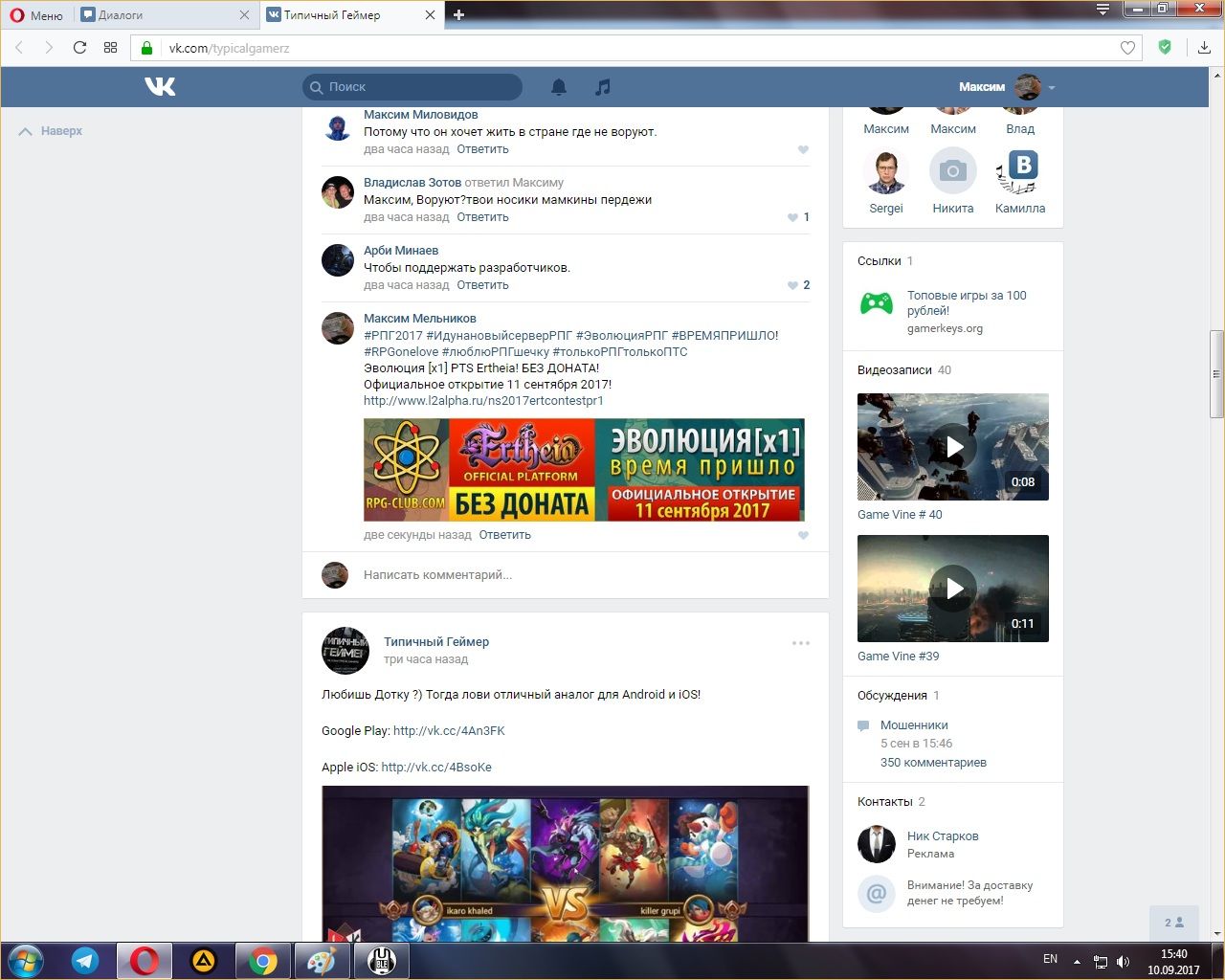Viewport: 1225px width, 980px height.
Task: Open the online friends chat widget
Action: coord(1174,923)
